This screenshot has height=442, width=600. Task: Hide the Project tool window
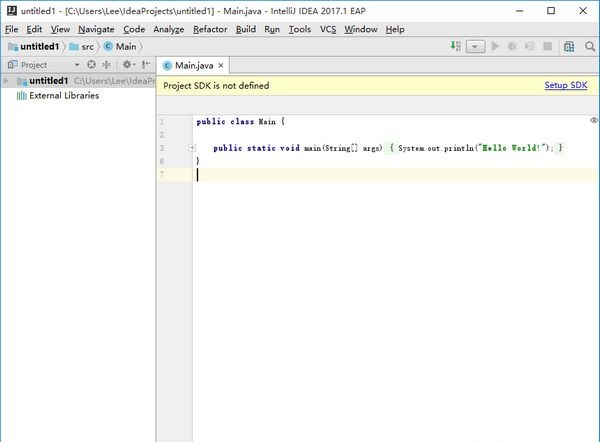click(x=146, y=65)
